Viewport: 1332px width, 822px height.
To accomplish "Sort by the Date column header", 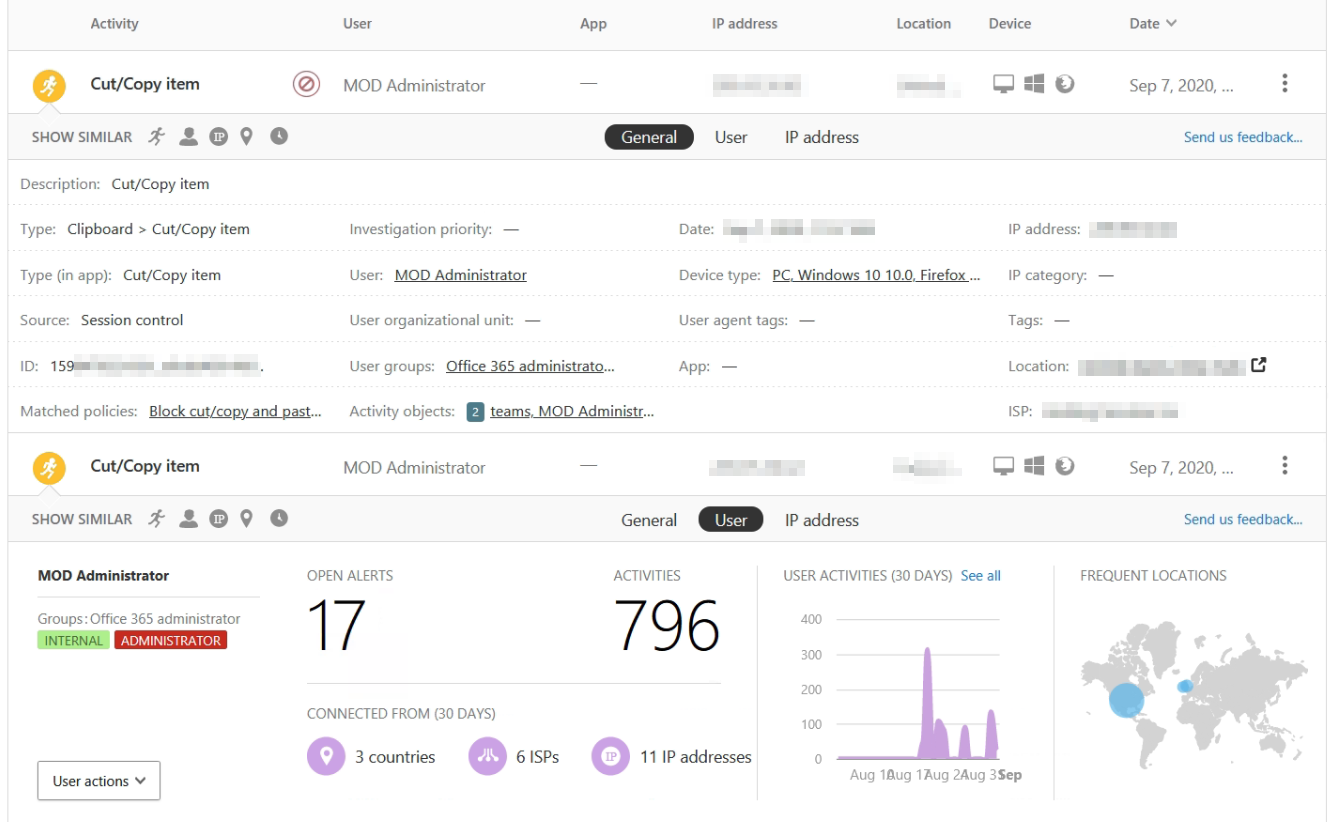I will (x=1153, y=24).
